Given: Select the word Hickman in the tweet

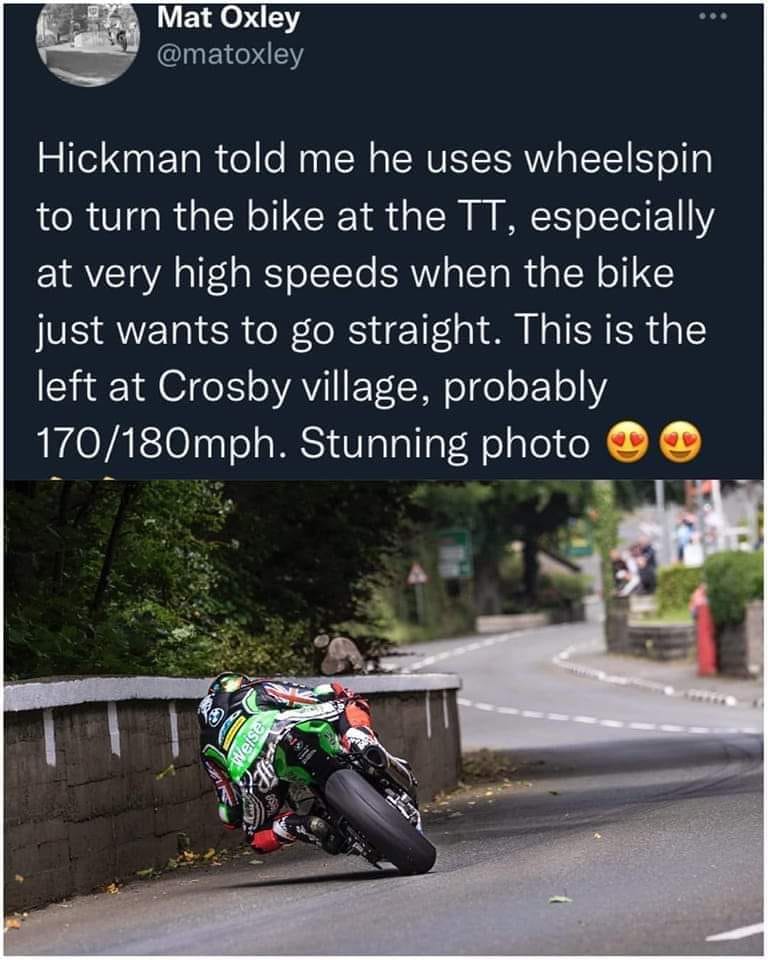Looking at the screenshot, I should pos(119,159).
